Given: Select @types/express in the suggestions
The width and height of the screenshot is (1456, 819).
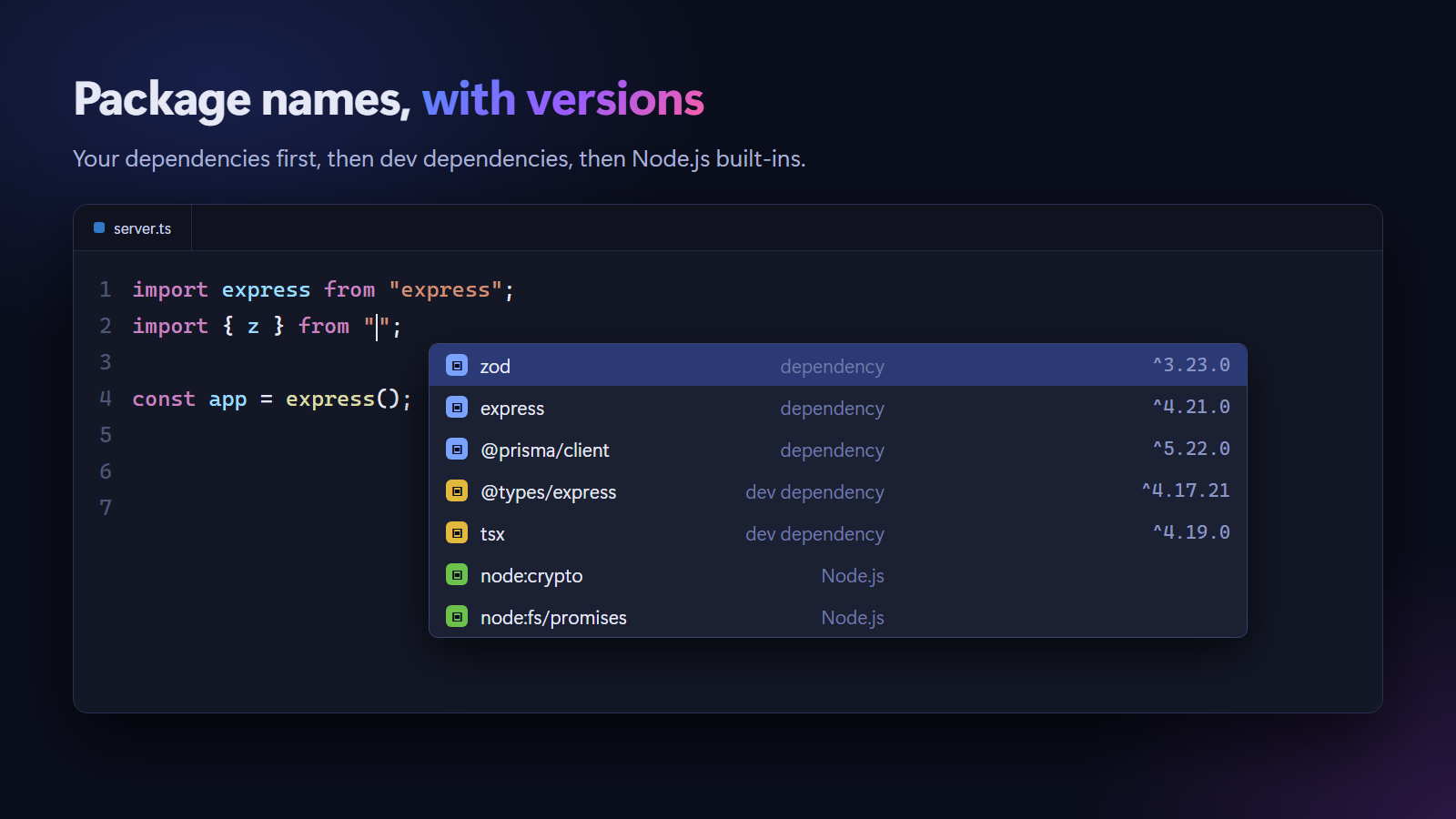Looking at the screenshot, I should pos(838,491).
